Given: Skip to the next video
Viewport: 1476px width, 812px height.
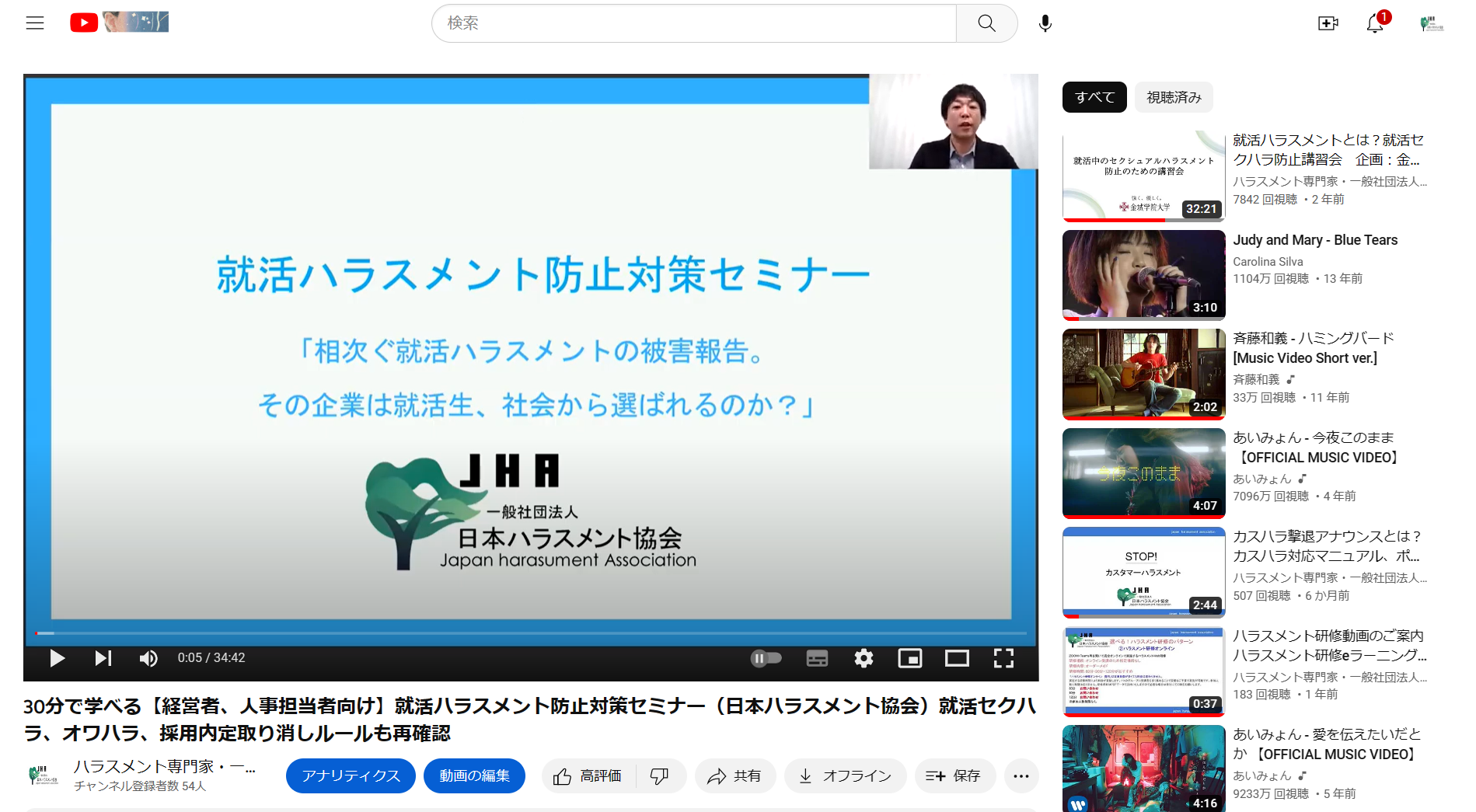Looking at the screenshot, I should (x=103, y=658).
